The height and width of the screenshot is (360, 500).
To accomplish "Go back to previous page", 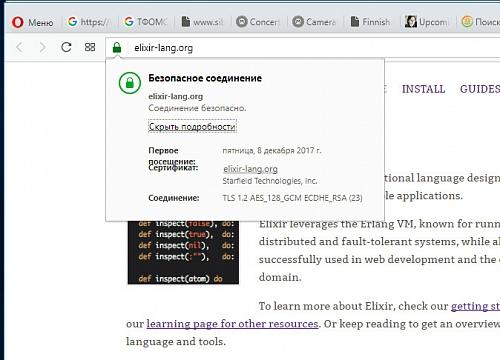I will tap(20, 47).
